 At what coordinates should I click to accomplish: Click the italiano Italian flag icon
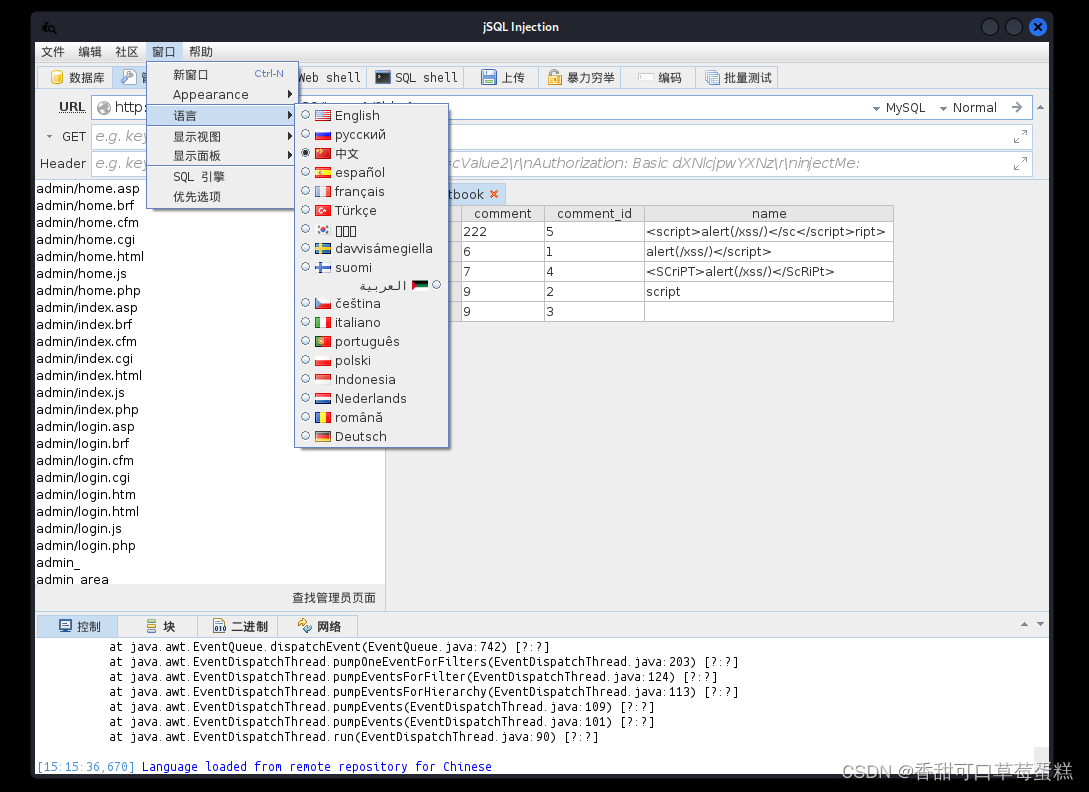[x=323, y=322]
